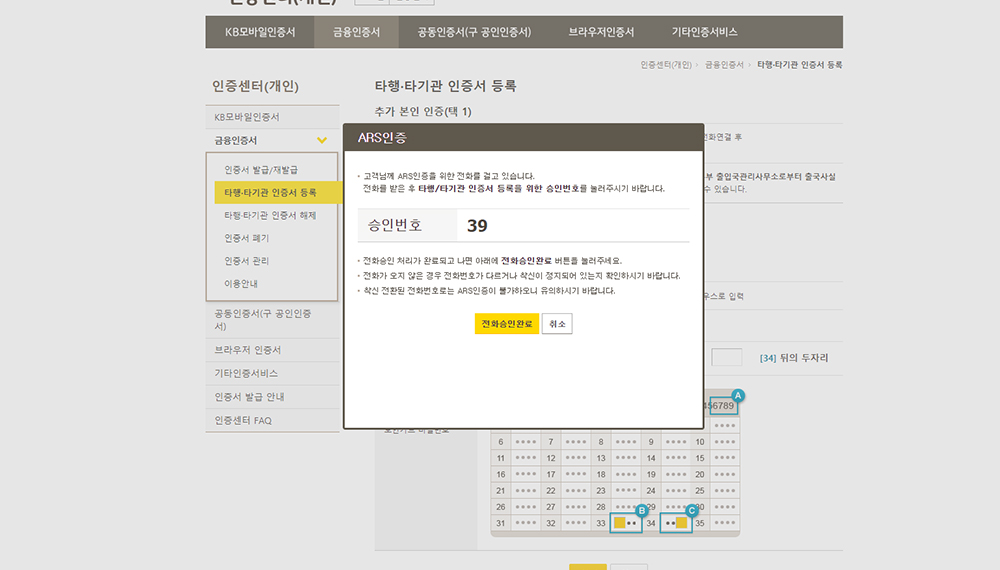Click the approval number 39

pos(477,226)
